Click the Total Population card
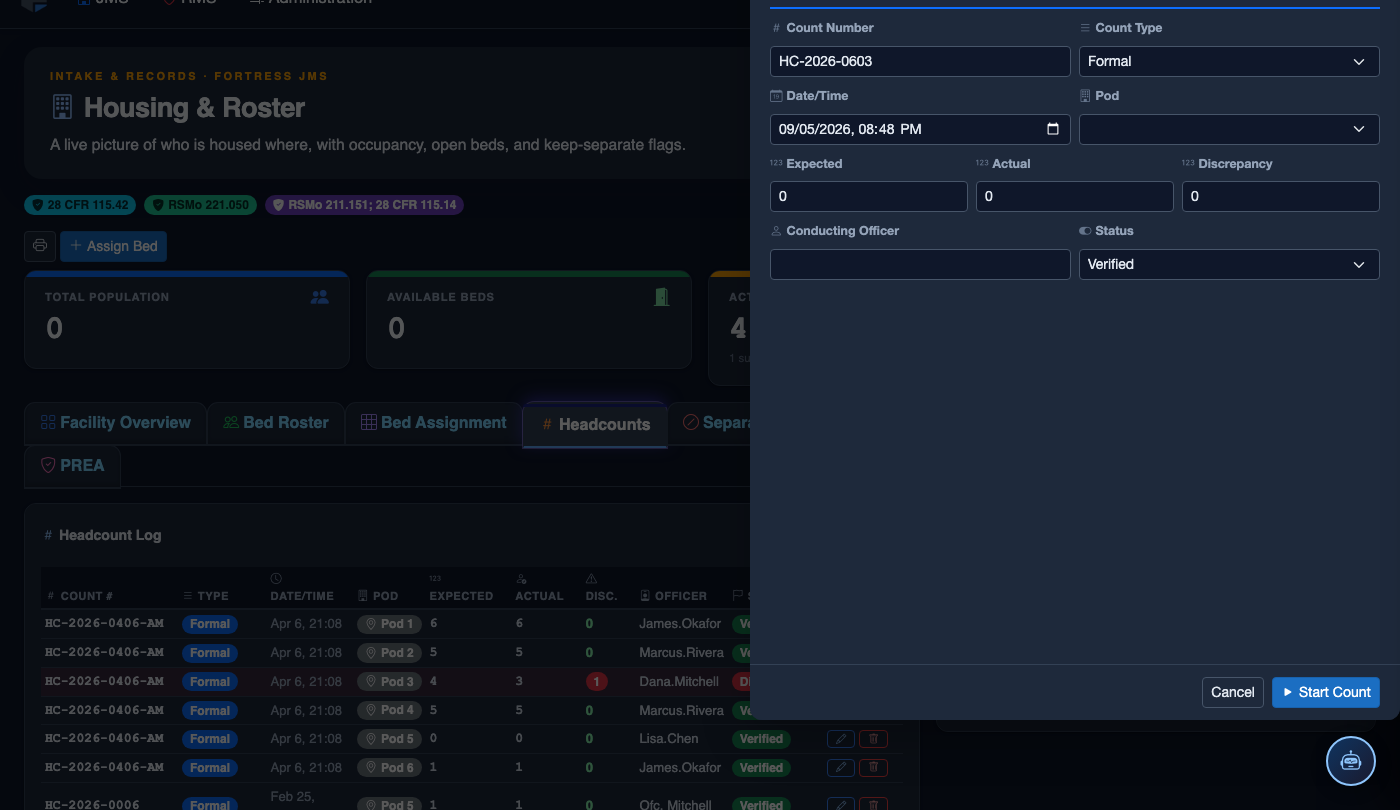This screenshot has height=810, width=1400. [187, 319]
